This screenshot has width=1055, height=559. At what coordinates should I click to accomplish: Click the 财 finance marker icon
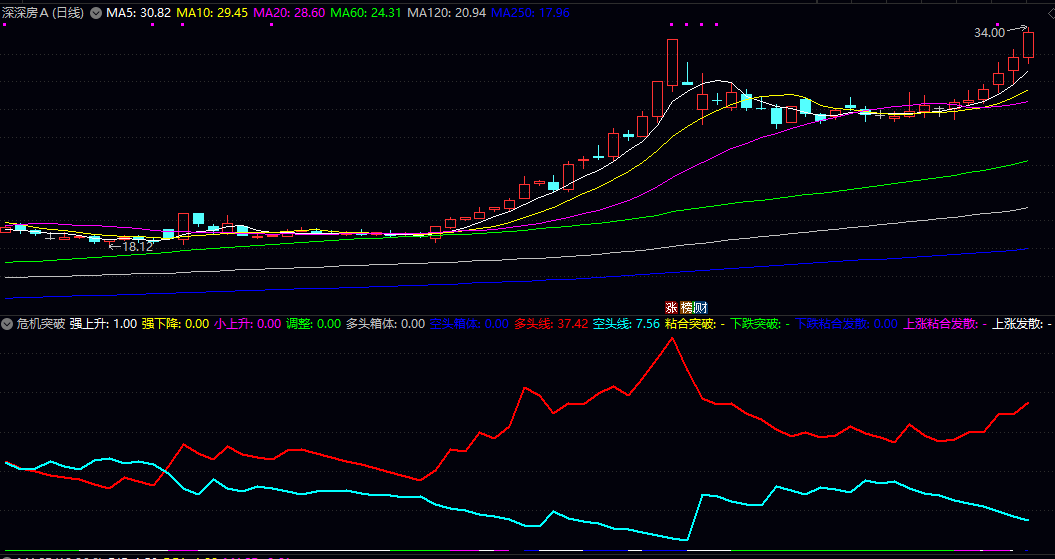pos(700,307)
